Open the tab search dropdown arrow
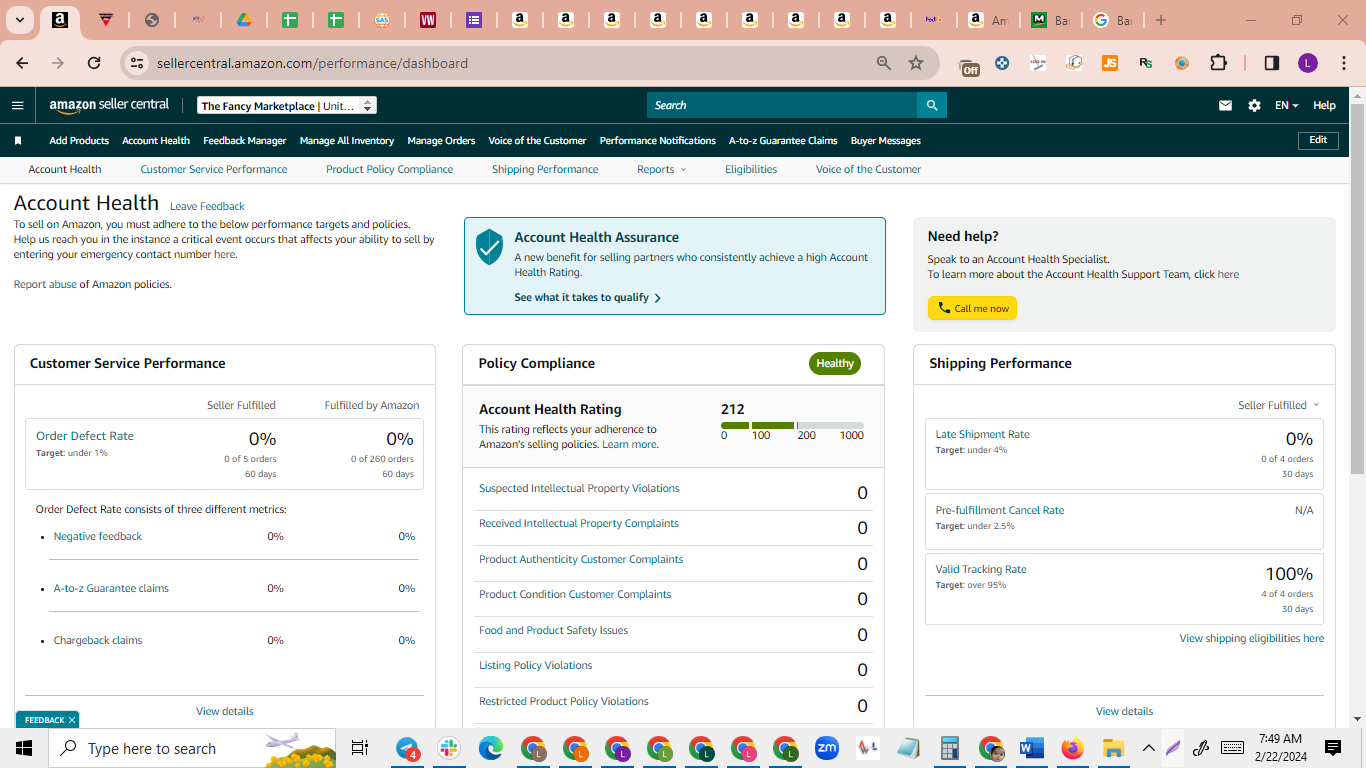Image resolution: width=1366 pixels, height=768 pixels. point(20,20)
